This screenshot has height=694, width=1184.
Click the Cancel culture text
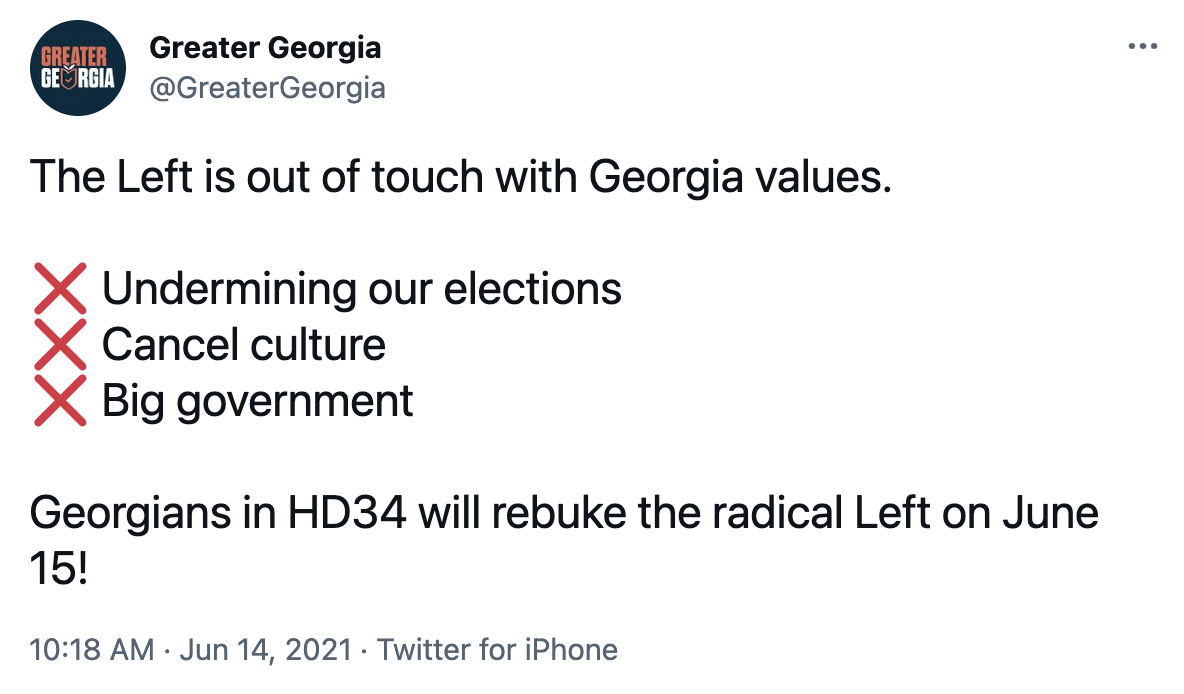tap(244, 345)
